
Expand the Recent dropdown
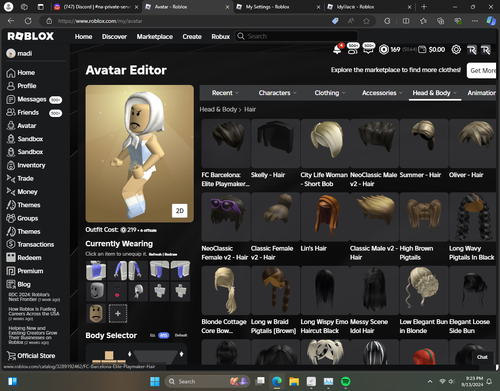pyautogui.click(x=225, y=93)
